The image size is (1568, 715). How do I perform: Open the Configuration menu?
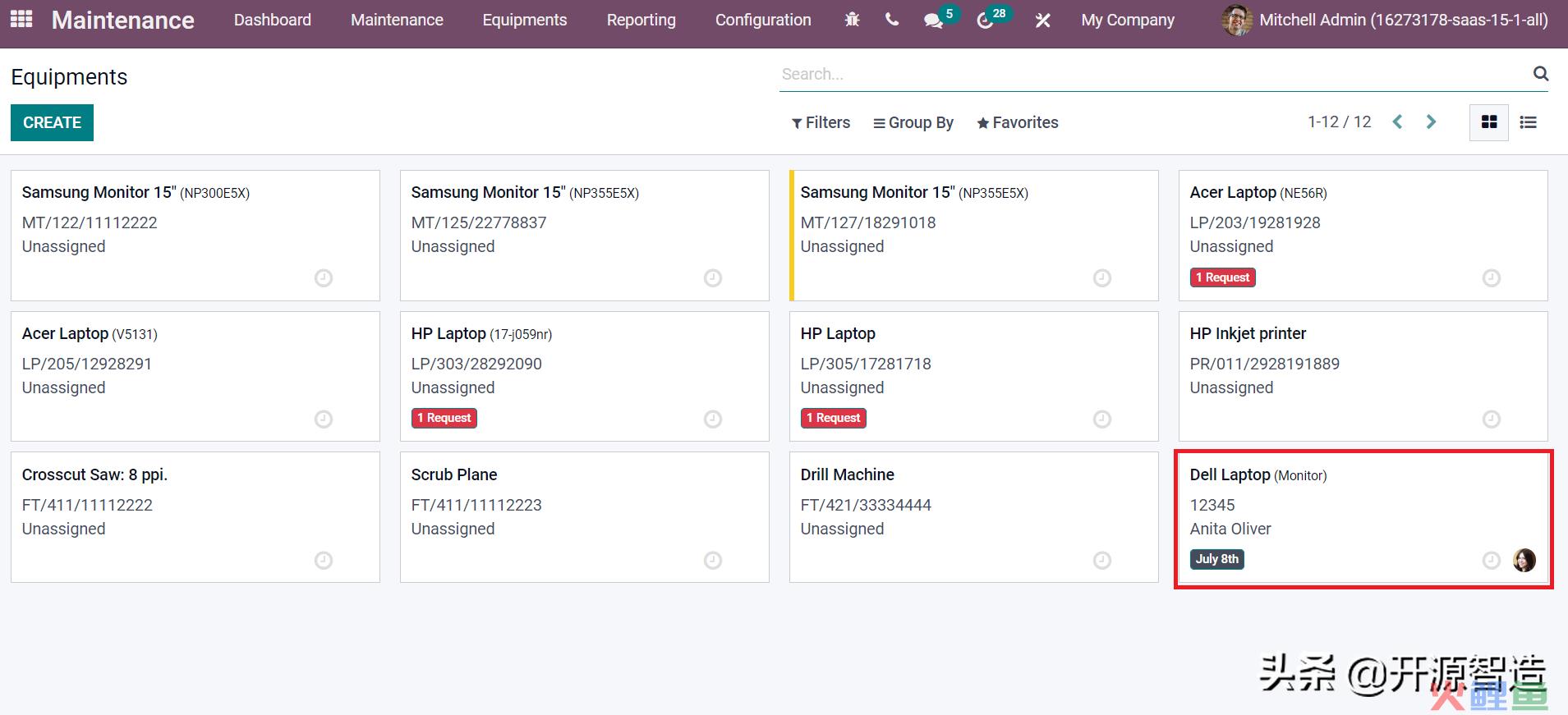pyautogui.click(x=763, y=20)
